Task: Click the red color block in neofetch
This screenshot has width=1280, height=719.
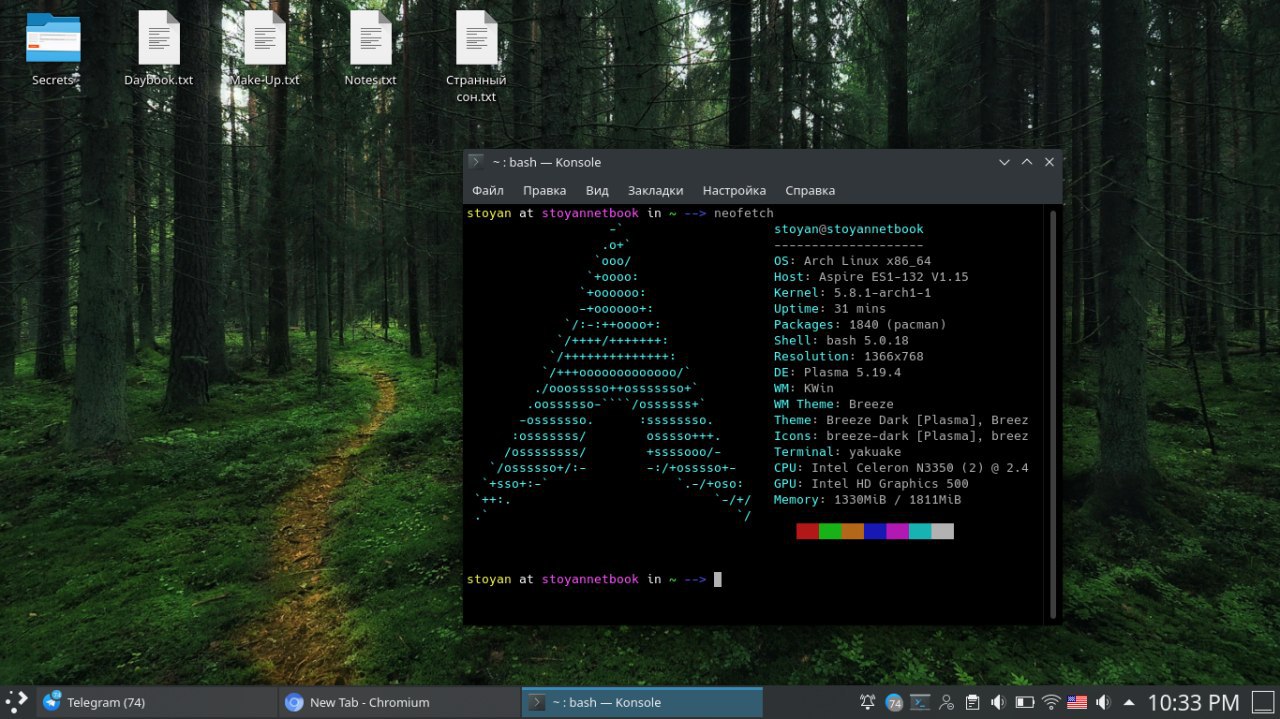Action: [807, 531]
